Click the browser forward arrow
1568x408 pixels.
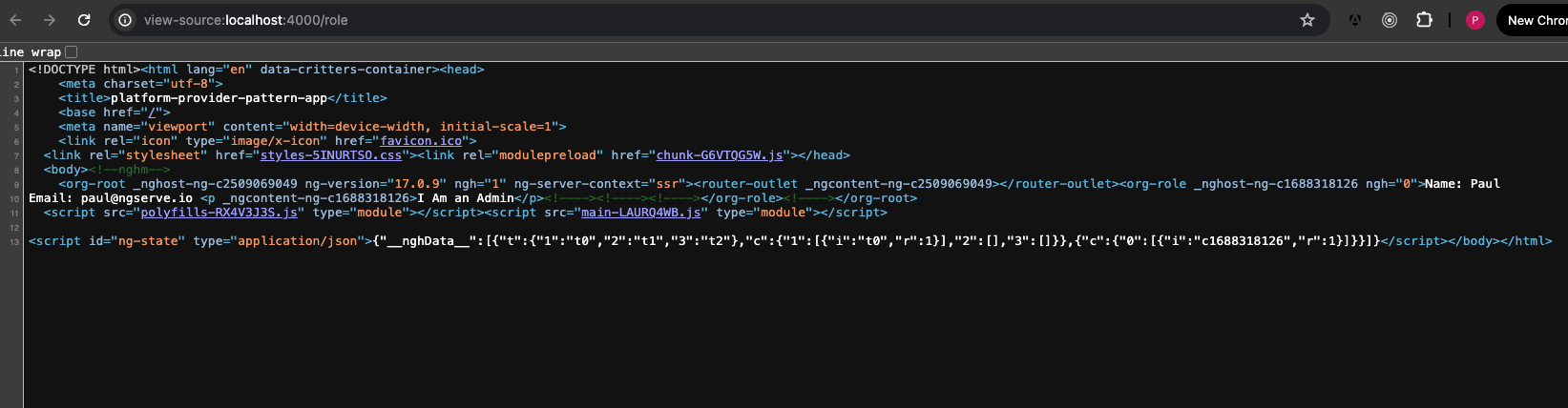[x=50, y=20]
